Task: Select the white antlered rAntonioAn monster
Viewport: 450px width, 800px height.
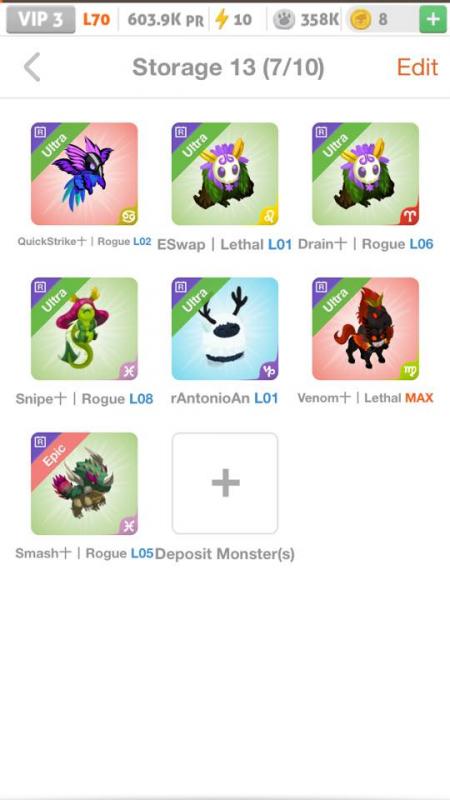Action: 225,329
